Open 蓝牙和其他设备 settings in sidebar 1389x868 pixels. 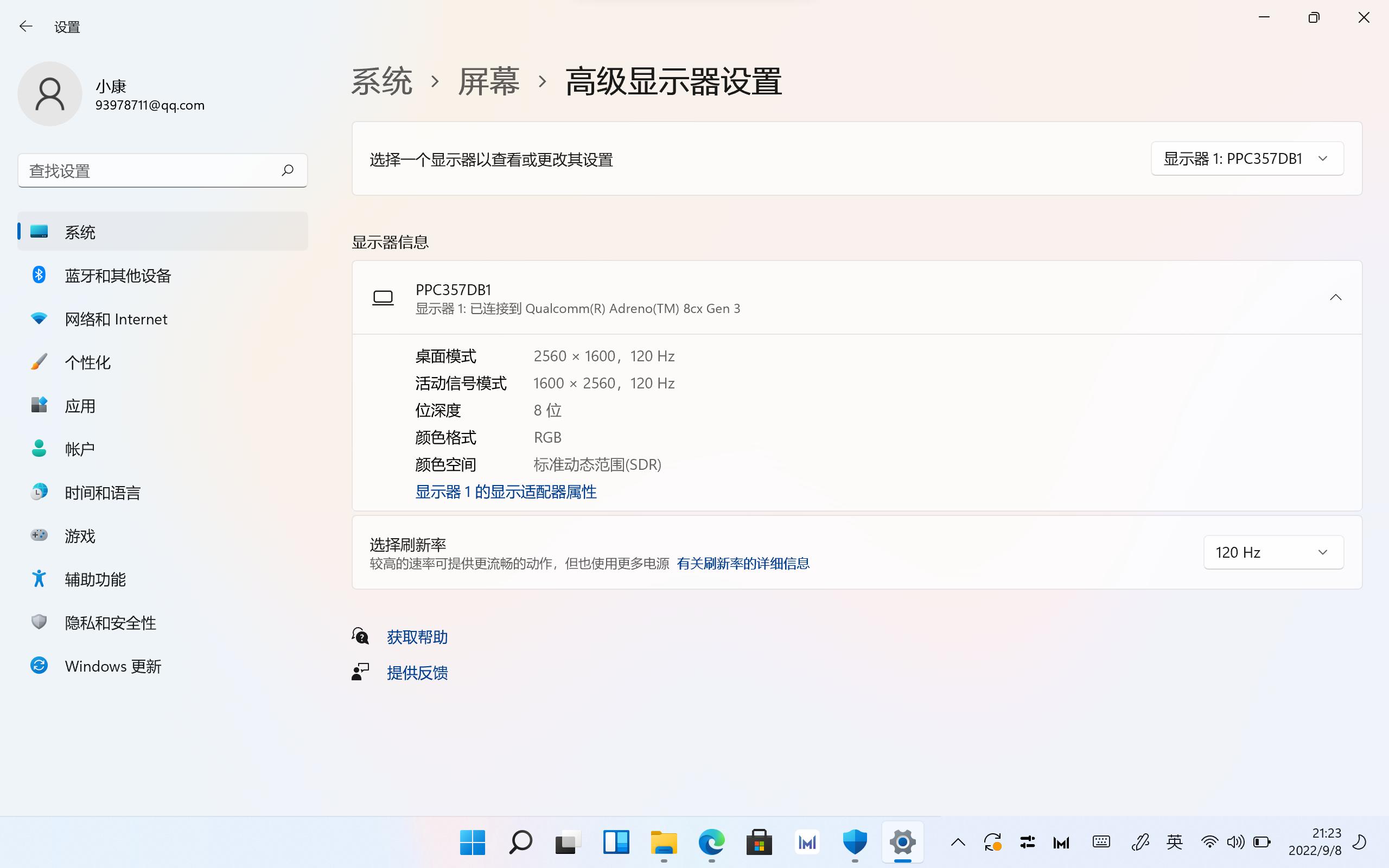118,276
